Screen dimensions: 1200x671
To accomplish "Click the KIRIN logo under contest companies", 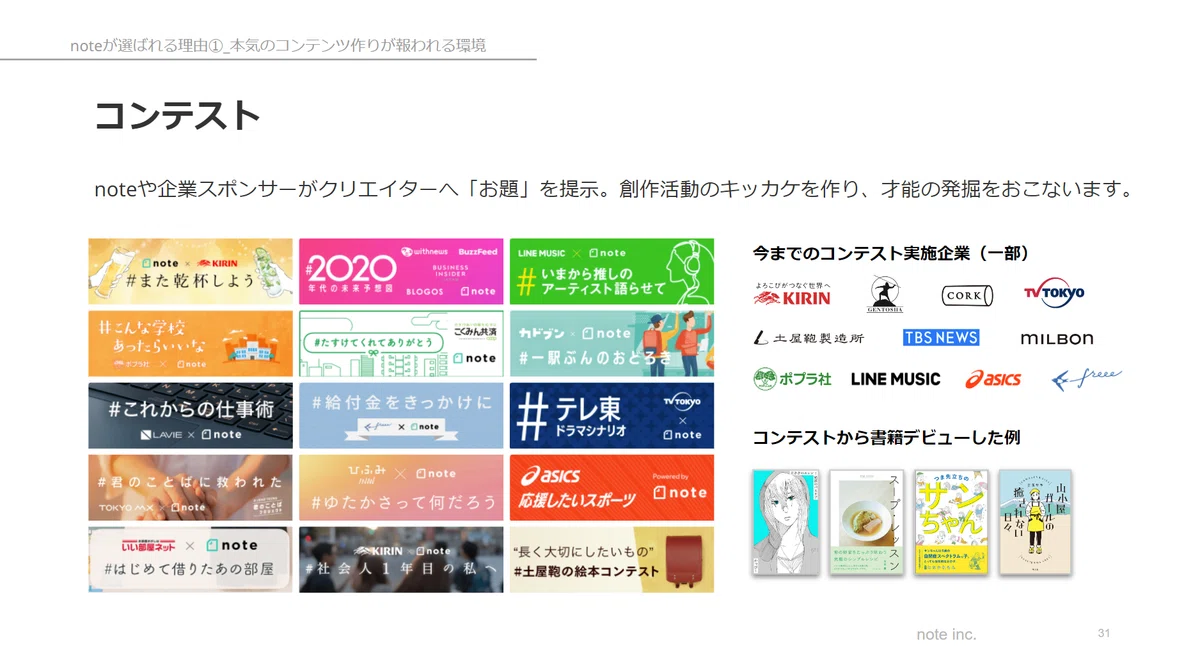I will [792, 293].
